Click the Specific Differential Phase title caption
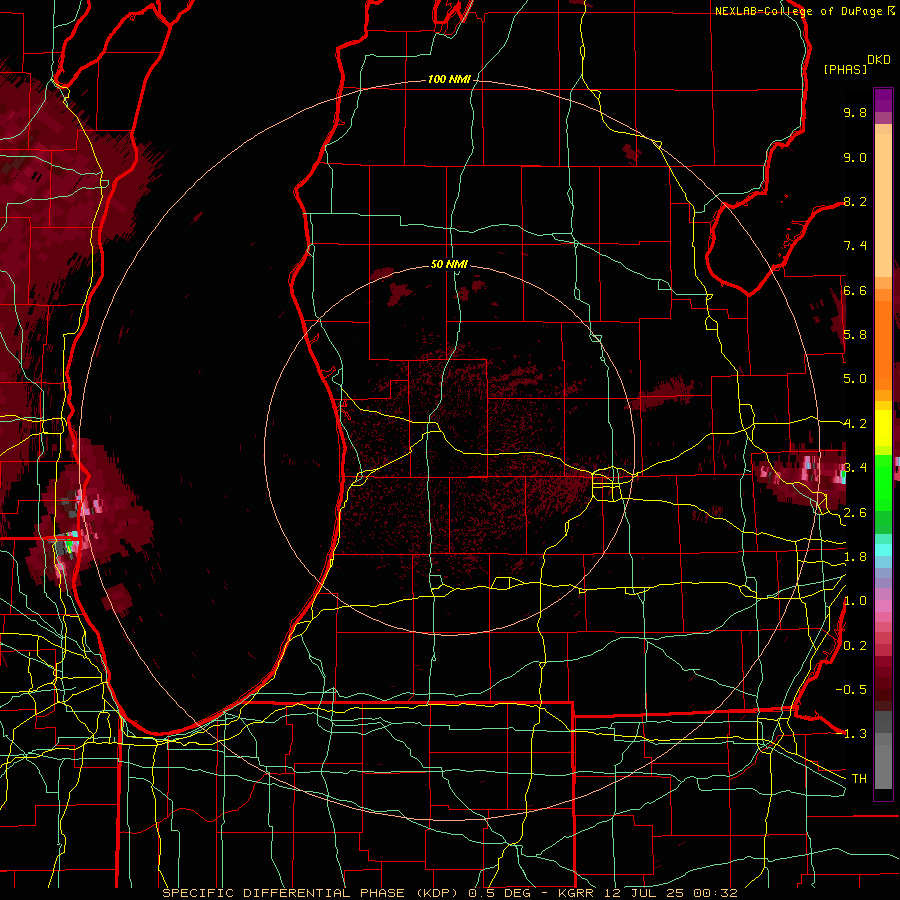The height and width of the screenshot is (900, 900). (x=449, y=893)
